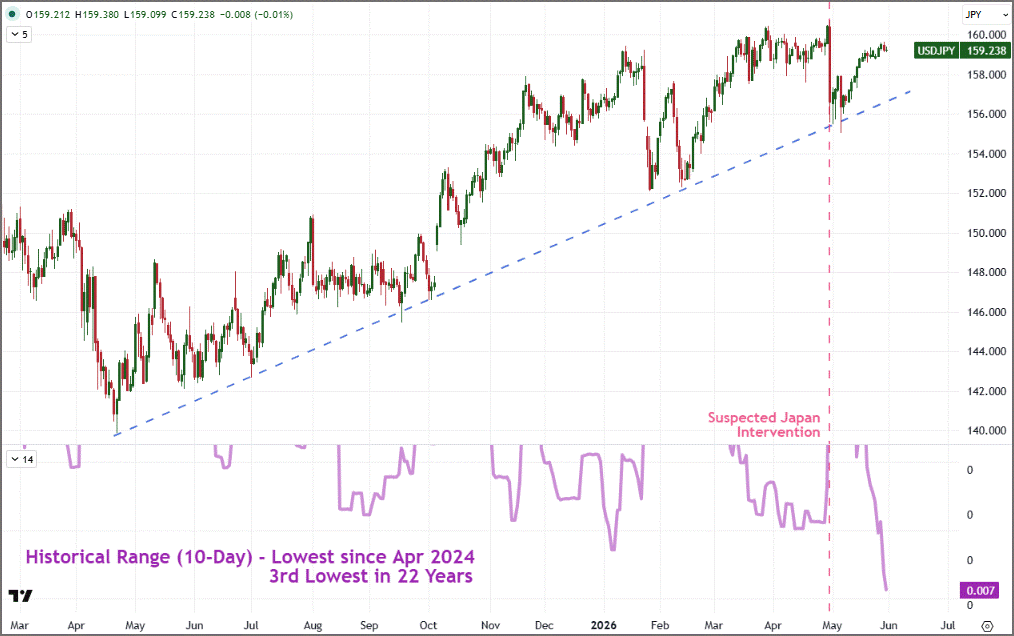The width and height of the screenshot is (1014, 636).
Task: Click the '3rd Lowest in 22 Years' text
Action: [x=371, y=576]
